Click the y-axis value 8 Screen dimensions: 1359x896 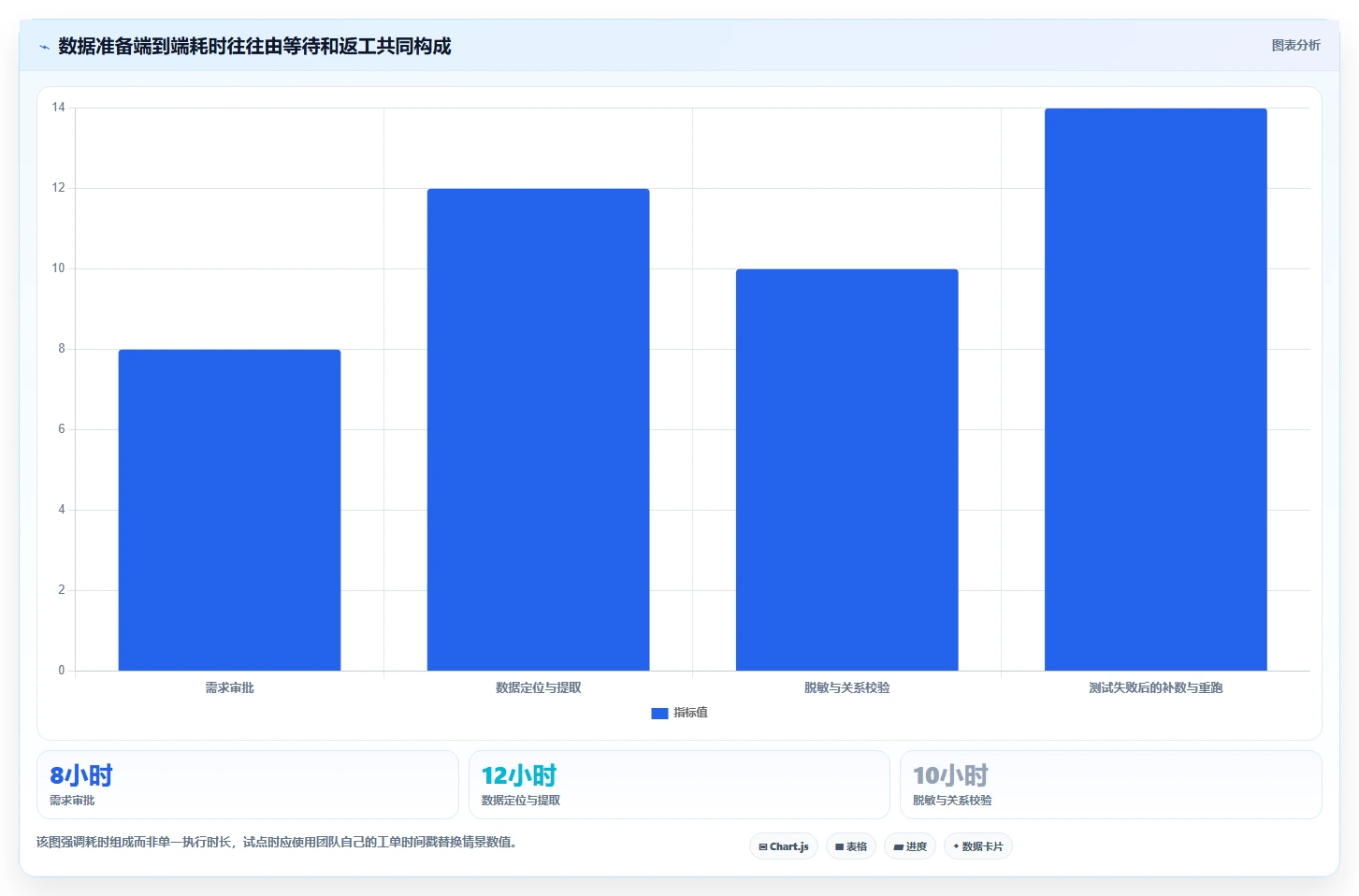(62, 349)
